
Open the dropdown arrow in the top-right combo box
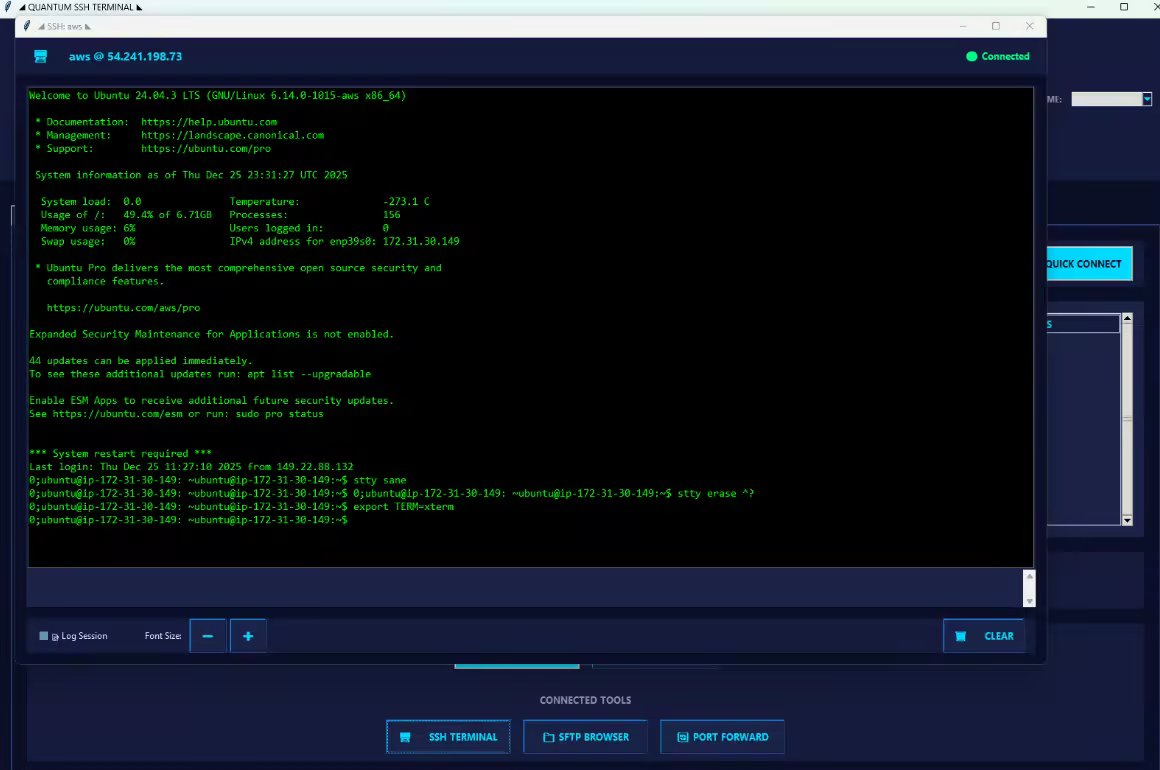point(1147,99)
